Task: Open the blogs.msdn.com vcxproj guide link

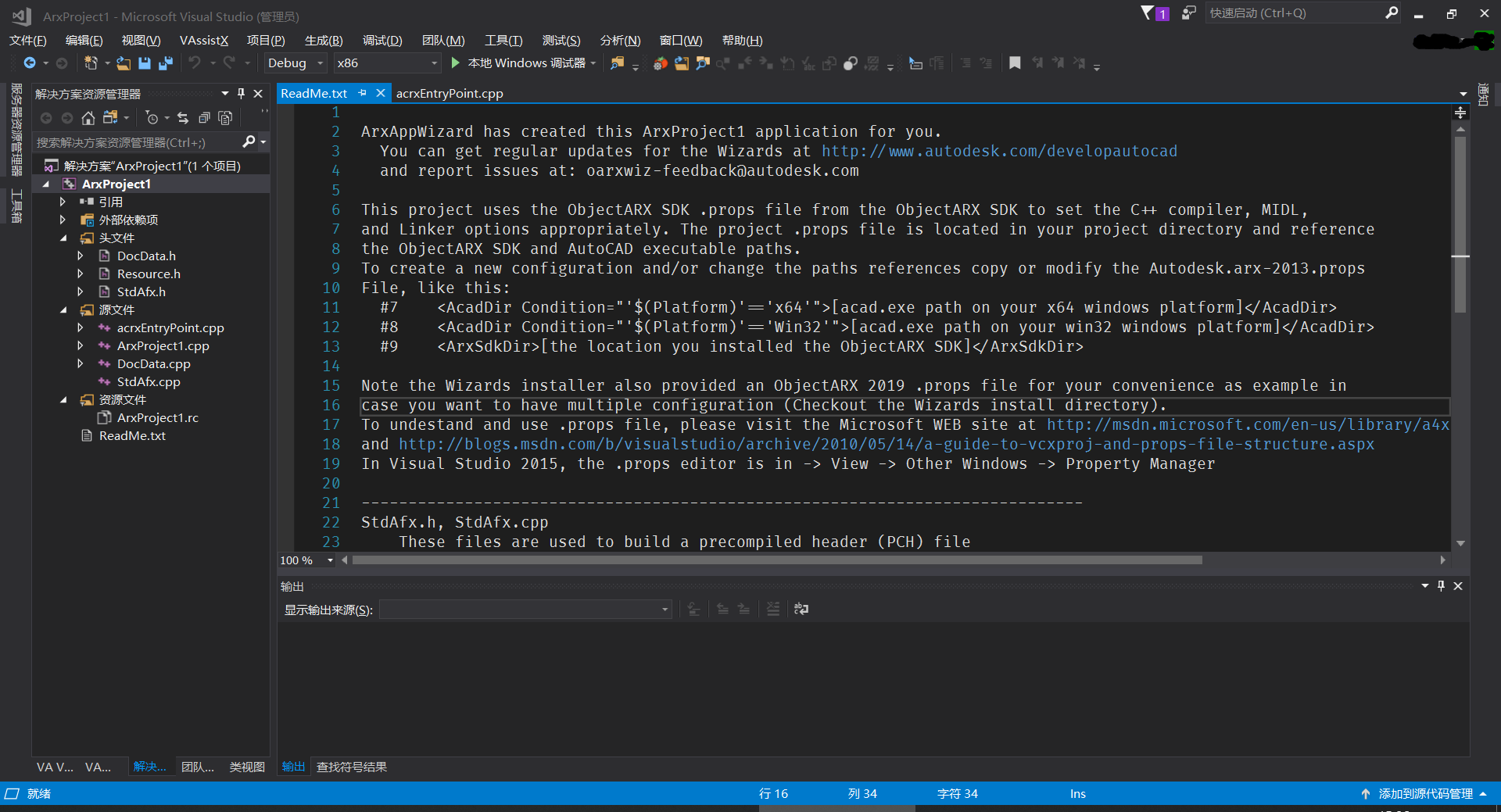Action: coord(887,444)
